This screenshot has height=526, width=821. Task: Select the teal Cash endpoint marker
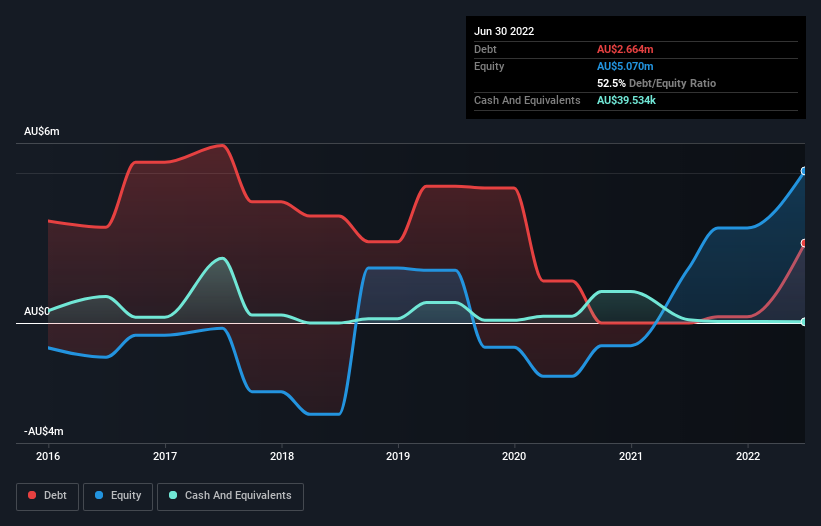click(804, 322)
